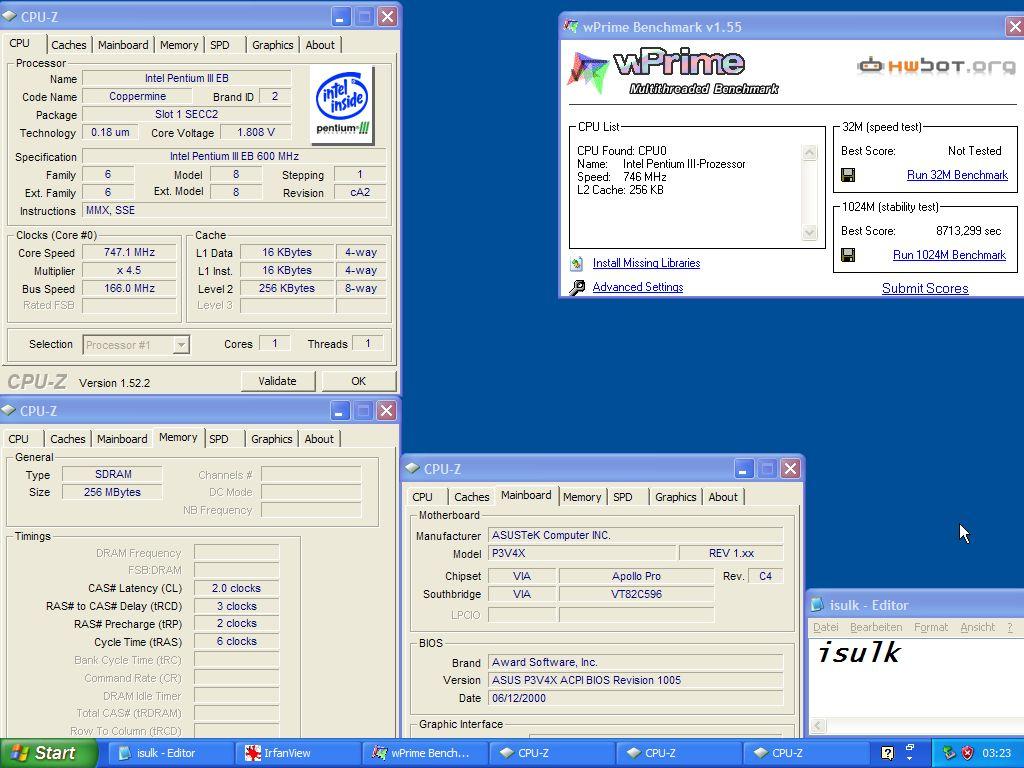Open the Format menu in Editor
Image resolution: width=1024 pixels, height=768 pixels.
pyautogui.click(x=931, y=627)
